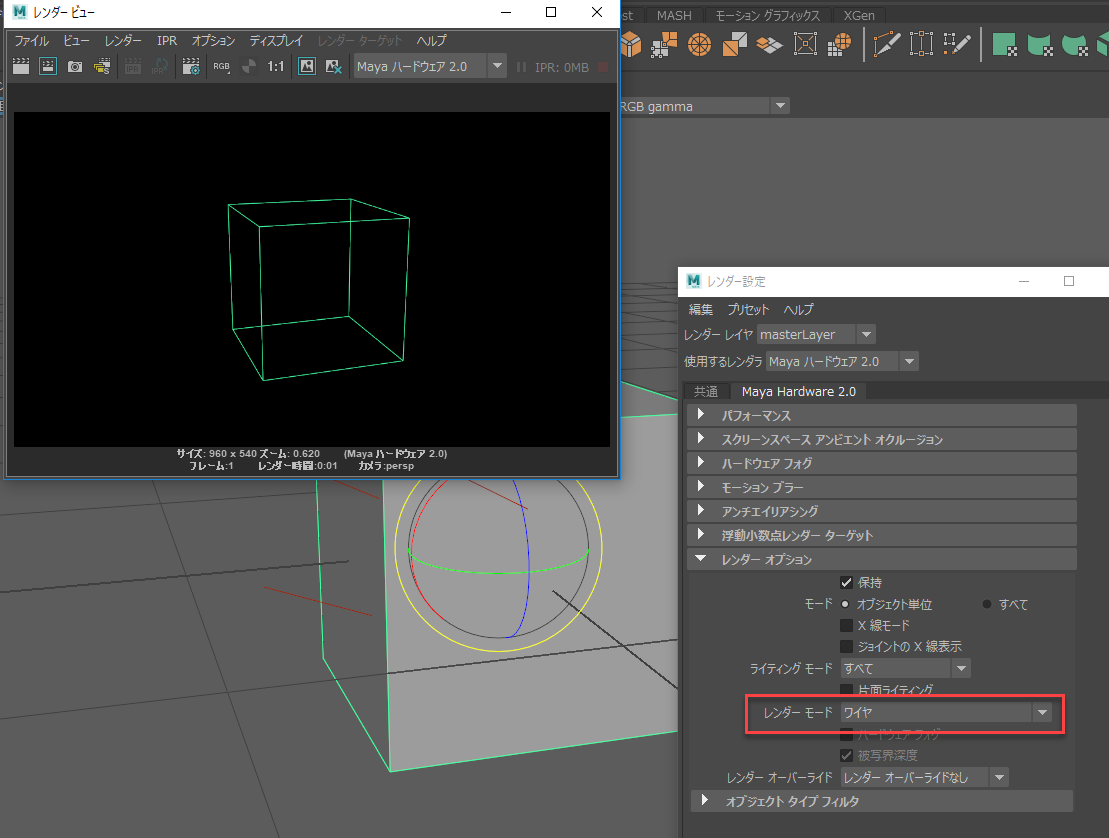This screenshot has width=1109, height=838.
Task: Open the プリセット menu in Render Settings
Action: (748, 310)
